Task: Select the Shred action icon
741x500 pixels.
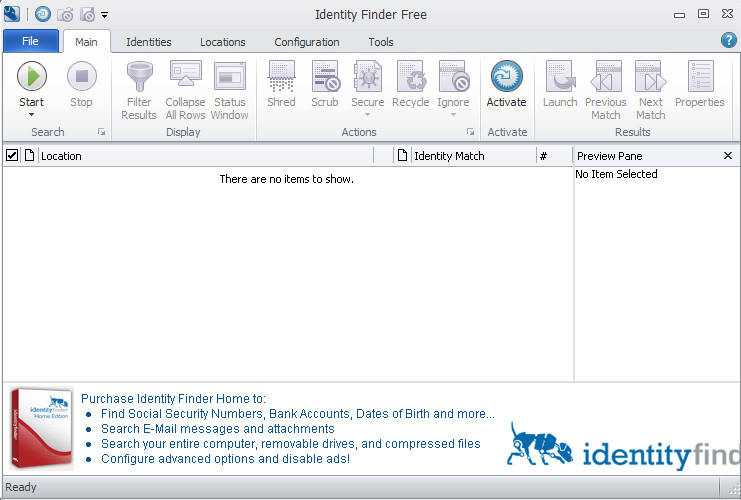Action: (x=281, y=76)
